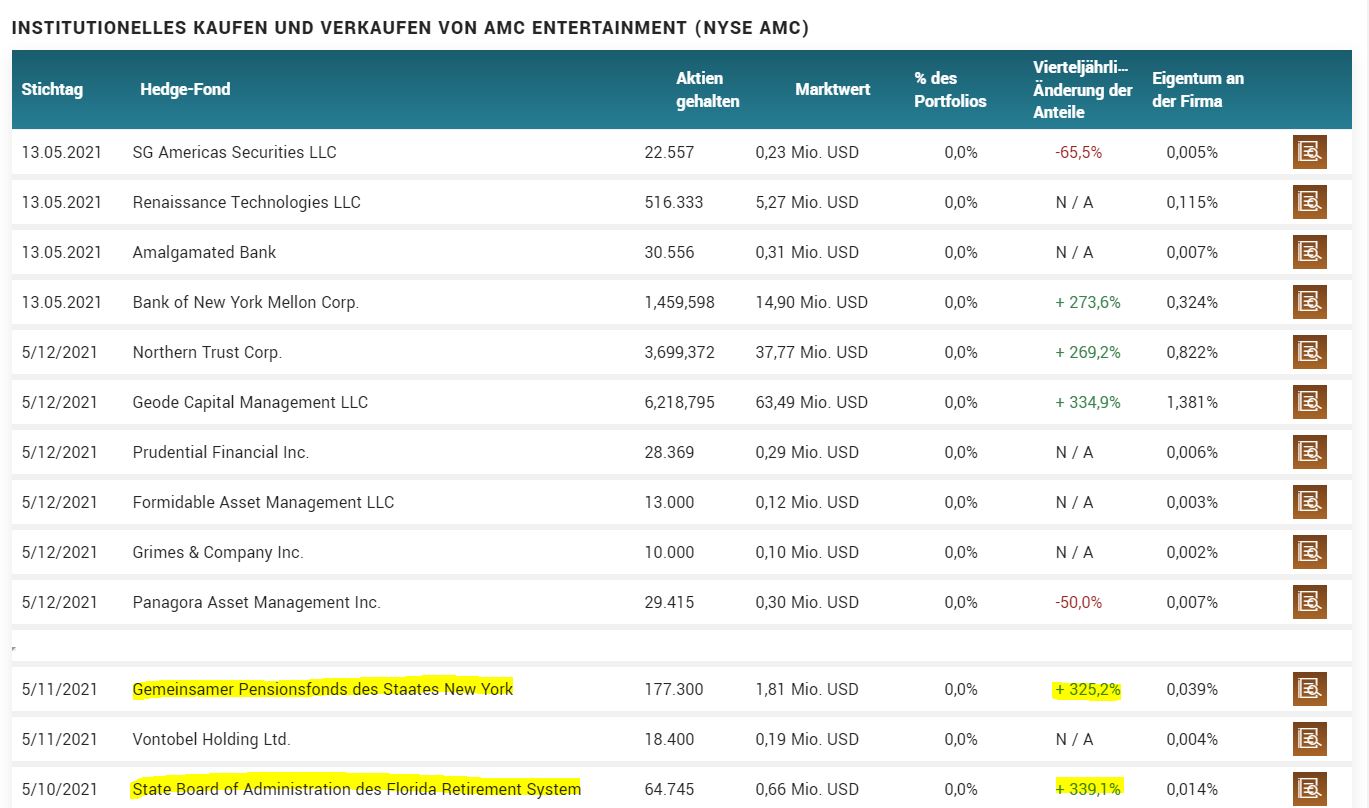Screen dimensions: 1369x808
Task: Open the highlighted State Board of Administration entry
Action: (356, 789)
